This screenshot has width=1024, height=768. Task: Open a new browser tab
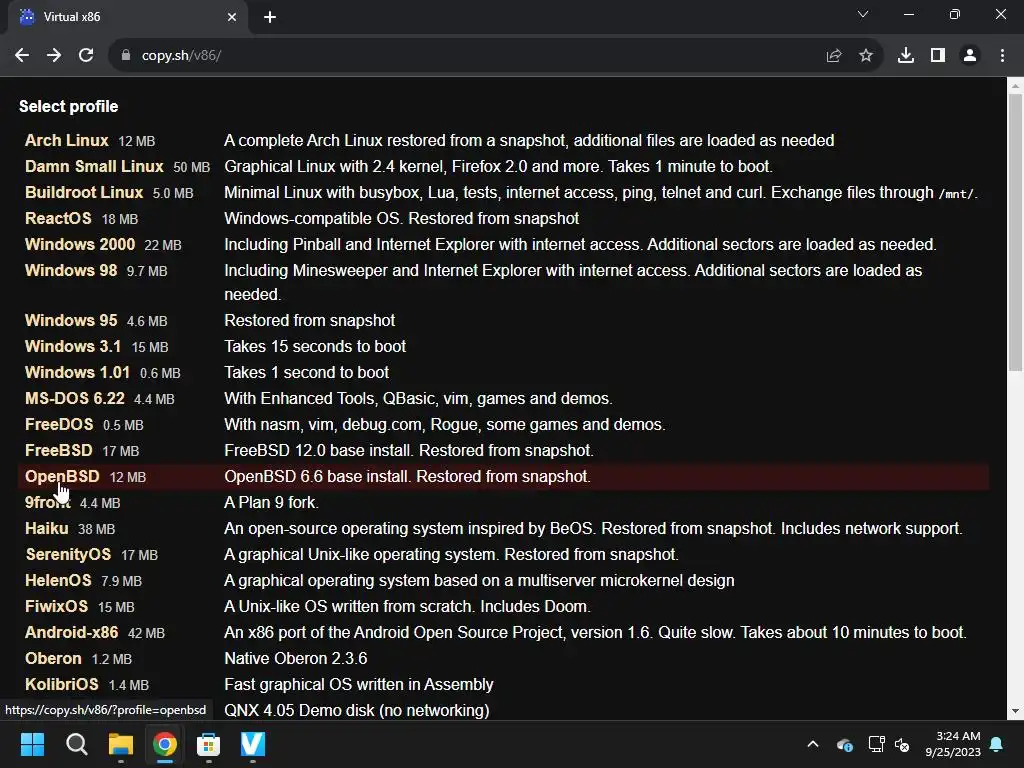click(x=270, y=17)
